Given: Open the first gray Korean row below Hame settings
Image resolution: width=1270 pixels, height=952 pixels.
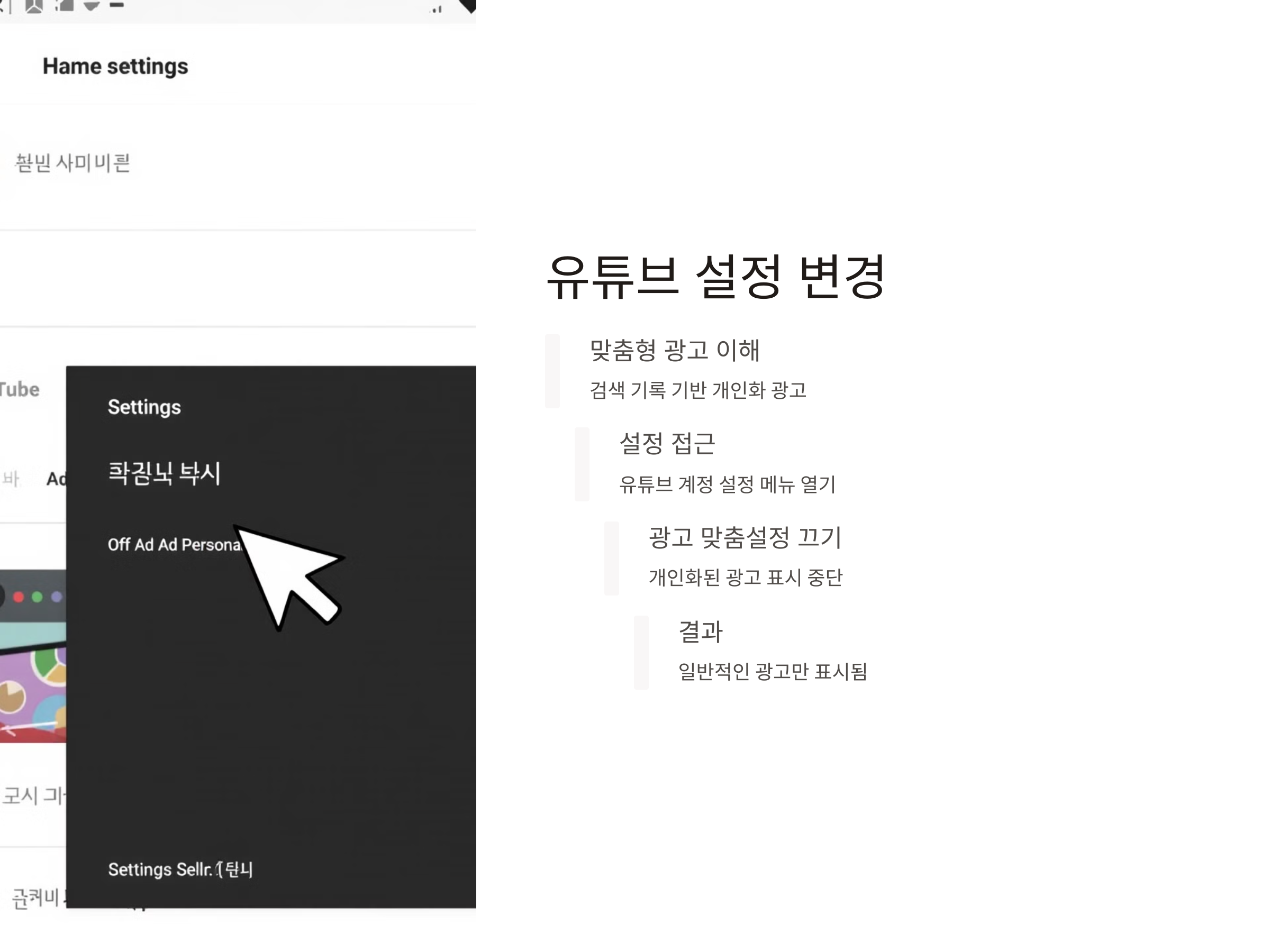Looking at the screenshot, I should [73, 163].
